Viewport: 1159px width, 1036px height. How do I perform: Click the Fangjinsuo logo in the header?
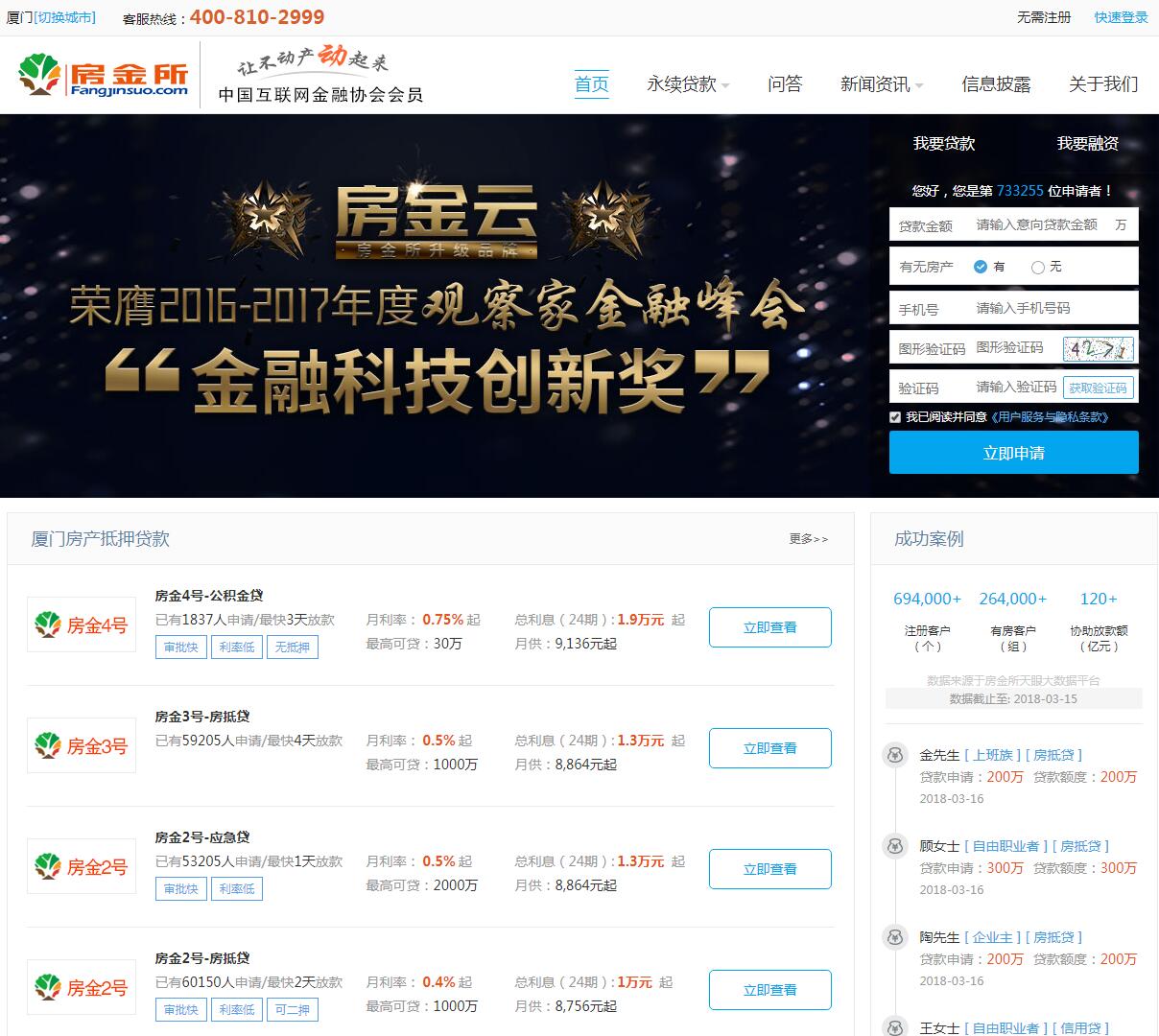pyautogui.click(x=104, y=75)
